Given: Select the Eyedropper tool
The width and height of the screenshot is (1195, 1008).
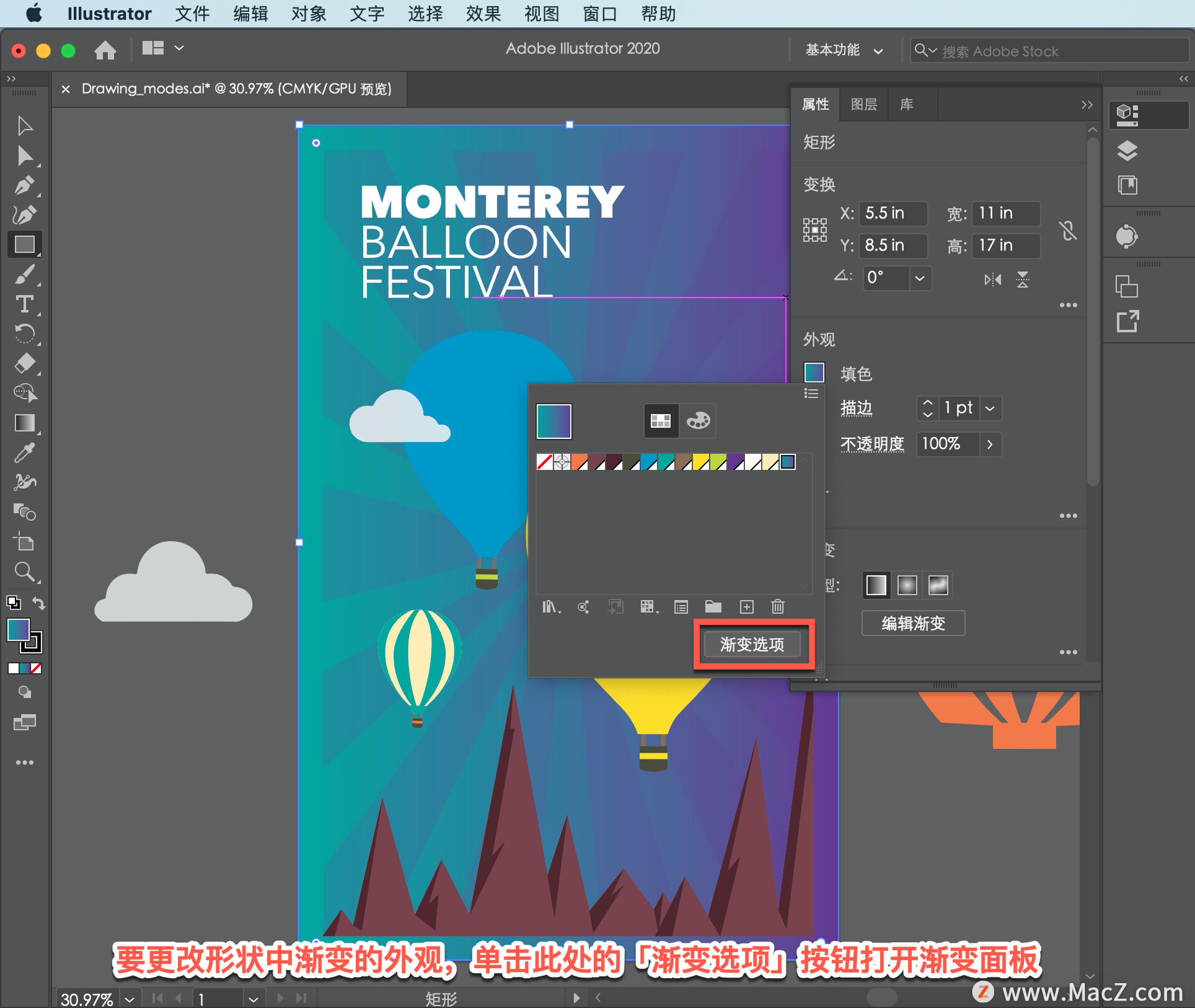Looking at the screenshot, I should pos(24,453).
